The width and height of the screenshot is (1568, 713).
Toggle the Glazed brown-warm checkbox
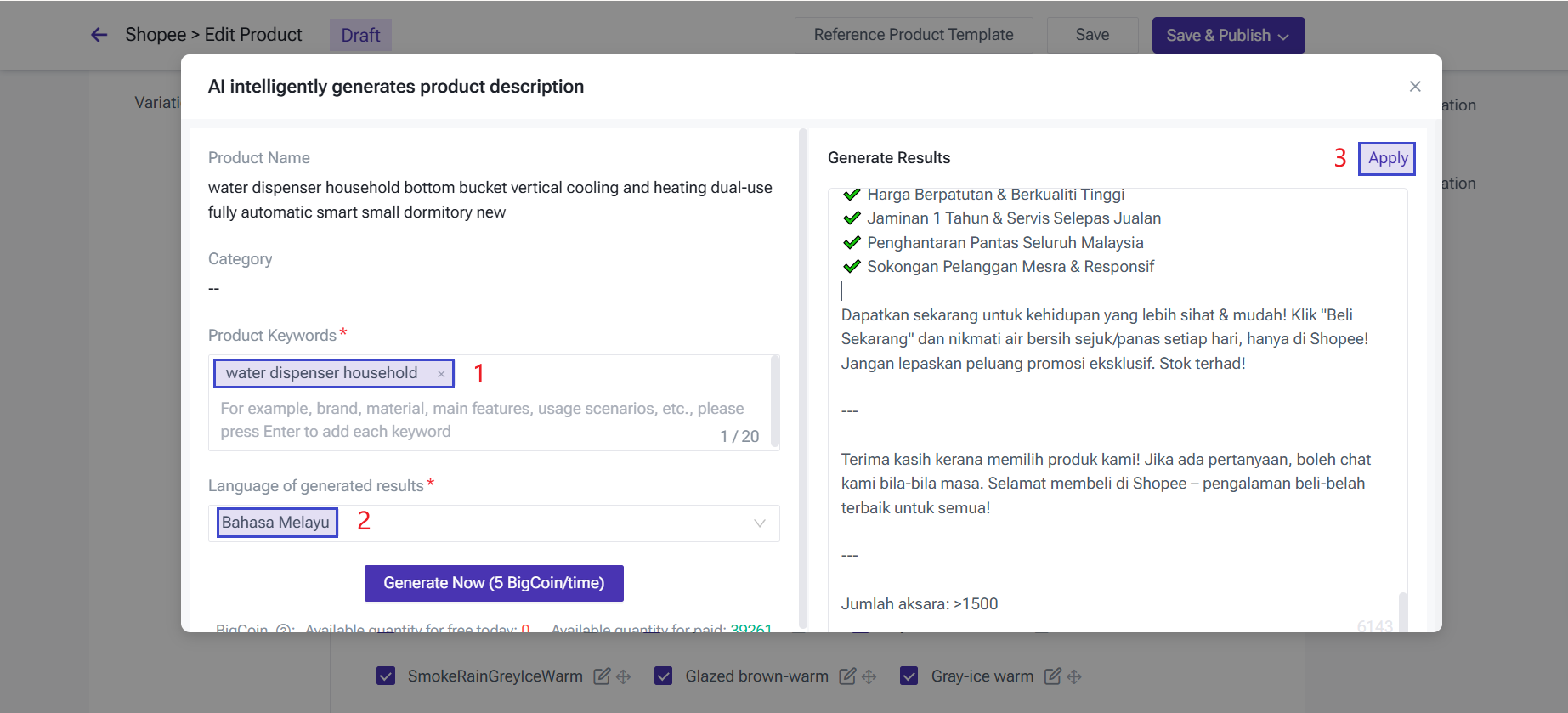[664, 676]
